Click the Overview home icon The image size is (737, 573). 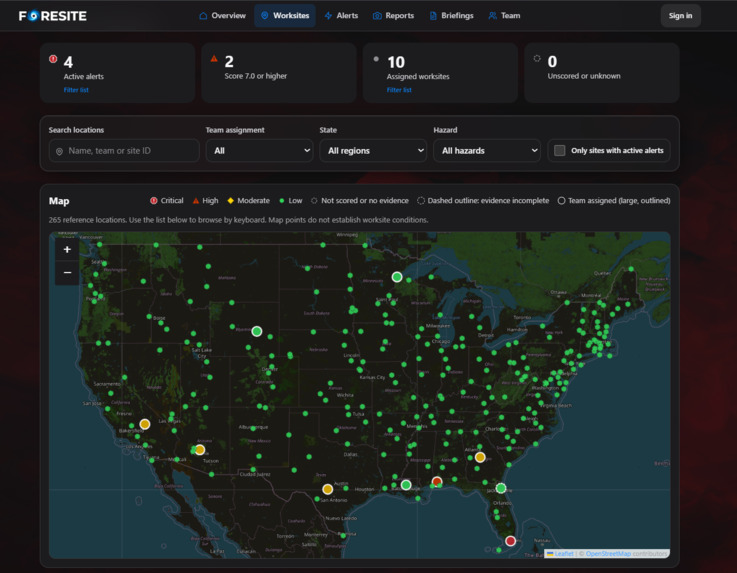point(203,16)
